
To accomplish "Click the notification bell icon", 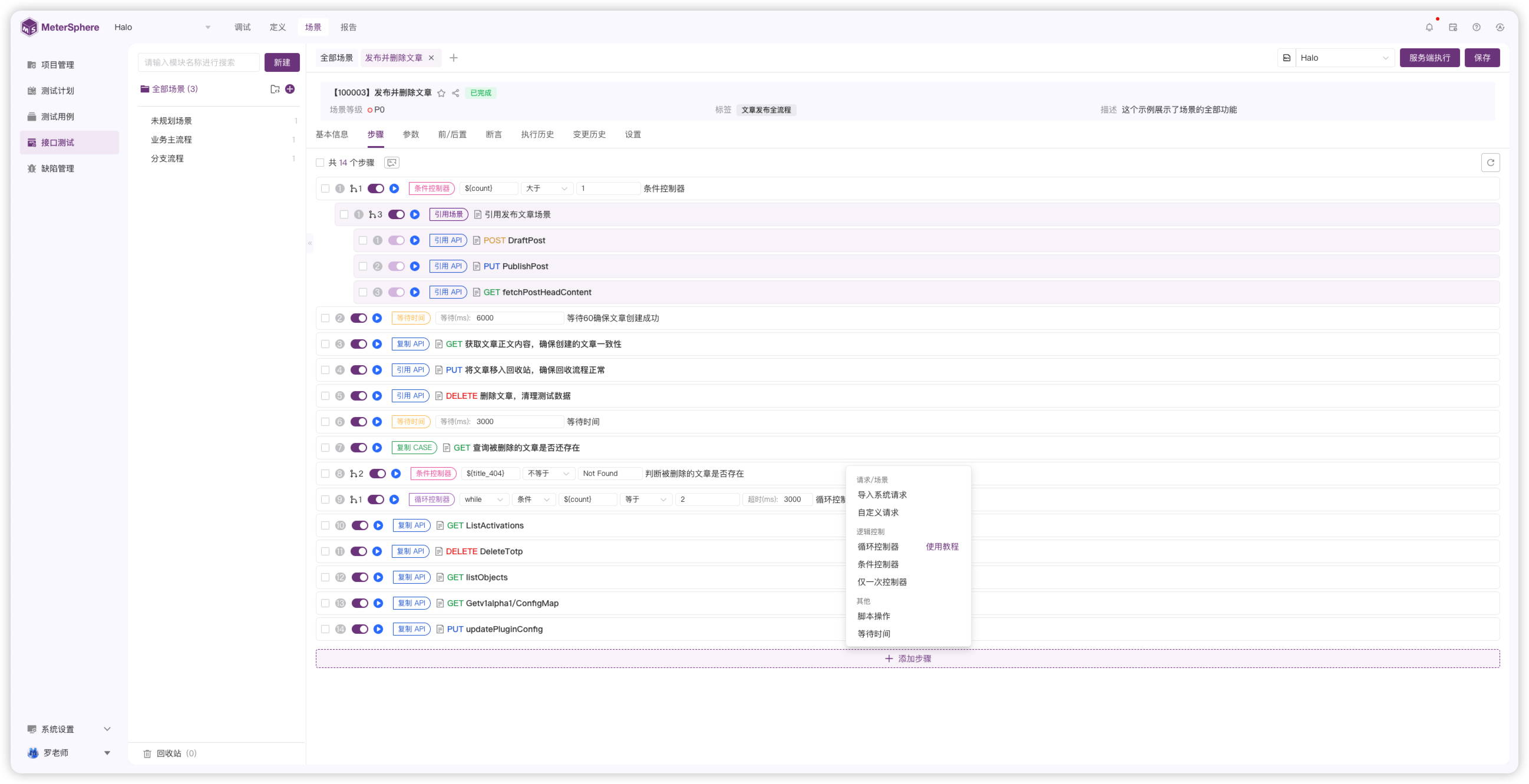I will (x=1429, y=27).
